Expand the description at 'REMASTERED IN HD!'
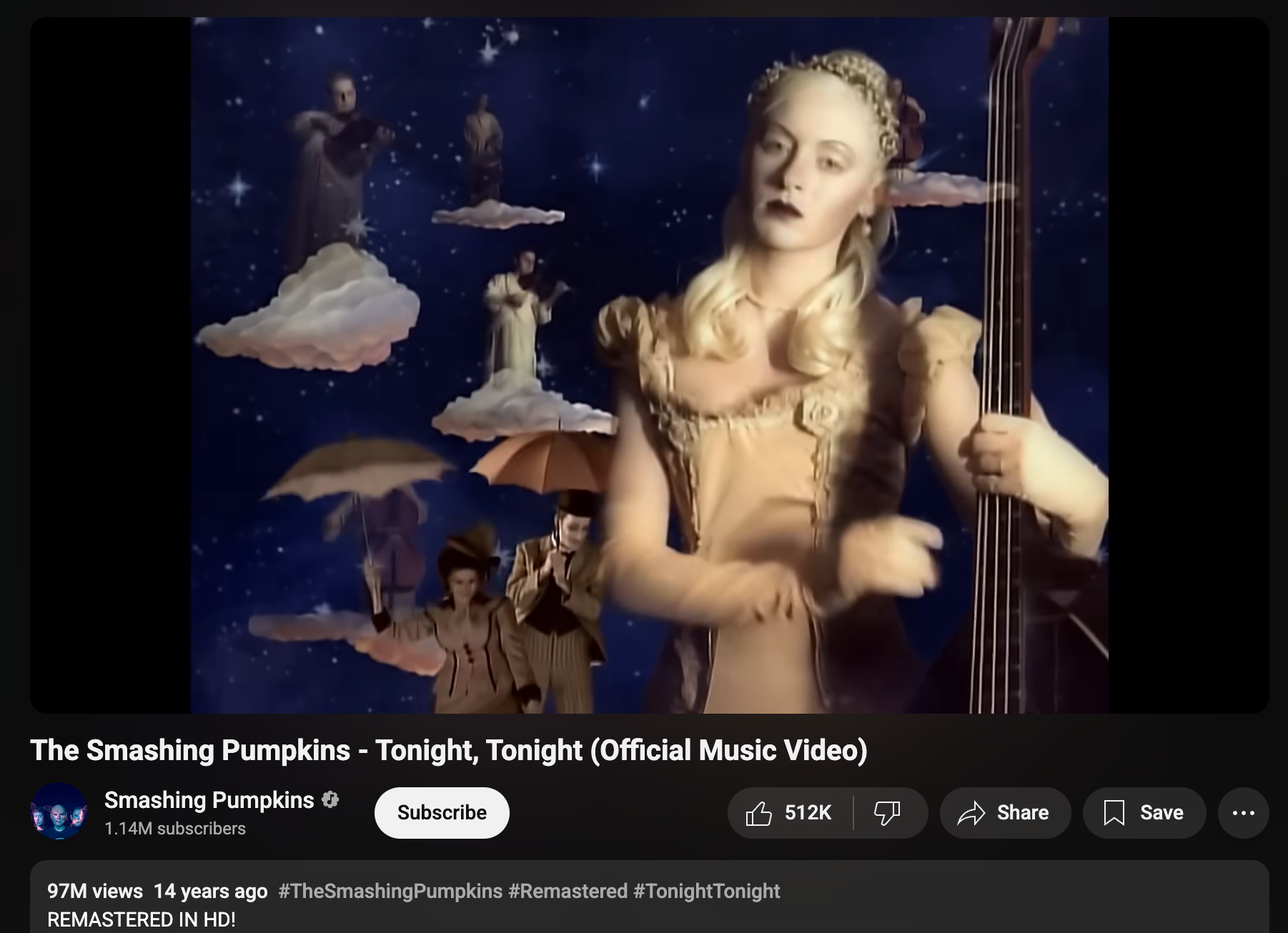 [142, 919]
